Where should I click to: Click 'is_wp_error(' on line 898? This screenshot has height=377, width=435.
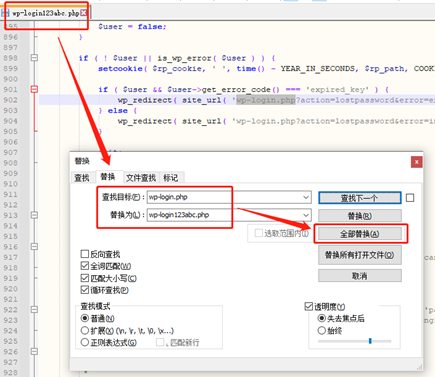pyautogui.click(x=187, y=58)
